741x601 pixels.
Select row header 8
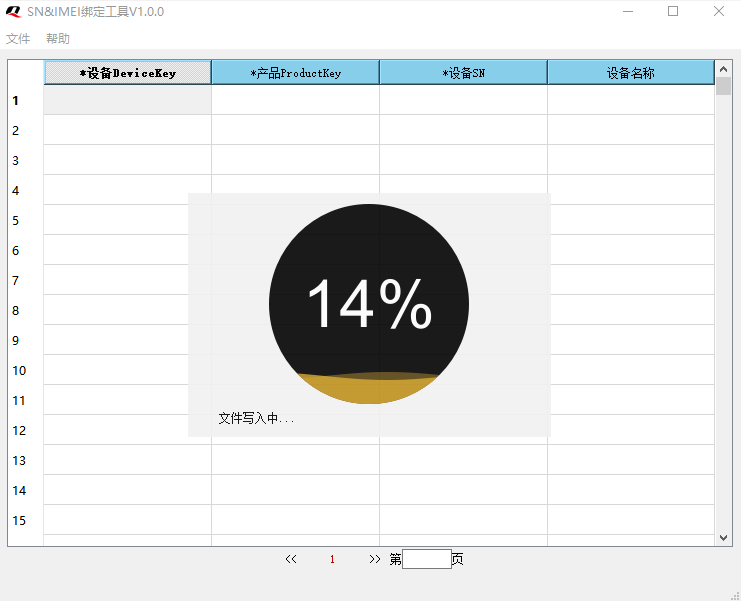26,310
